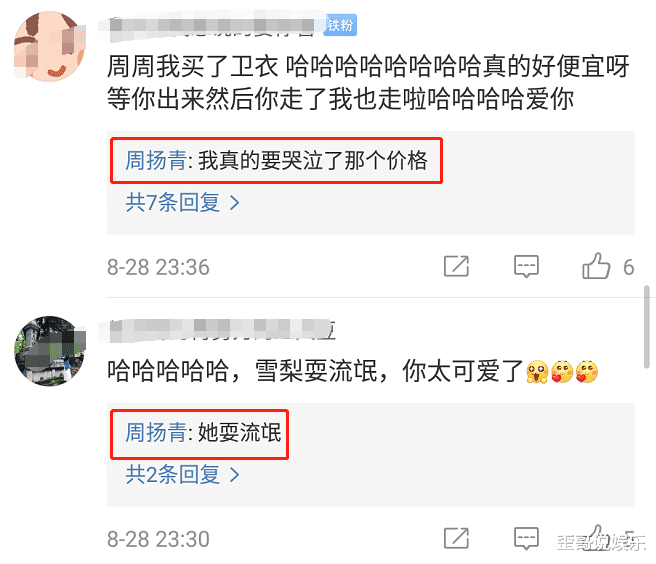The height and width of the screenshot is (564, 656).
Task: Forward the 23:30 comment using share icon
Action: point(456,538)
